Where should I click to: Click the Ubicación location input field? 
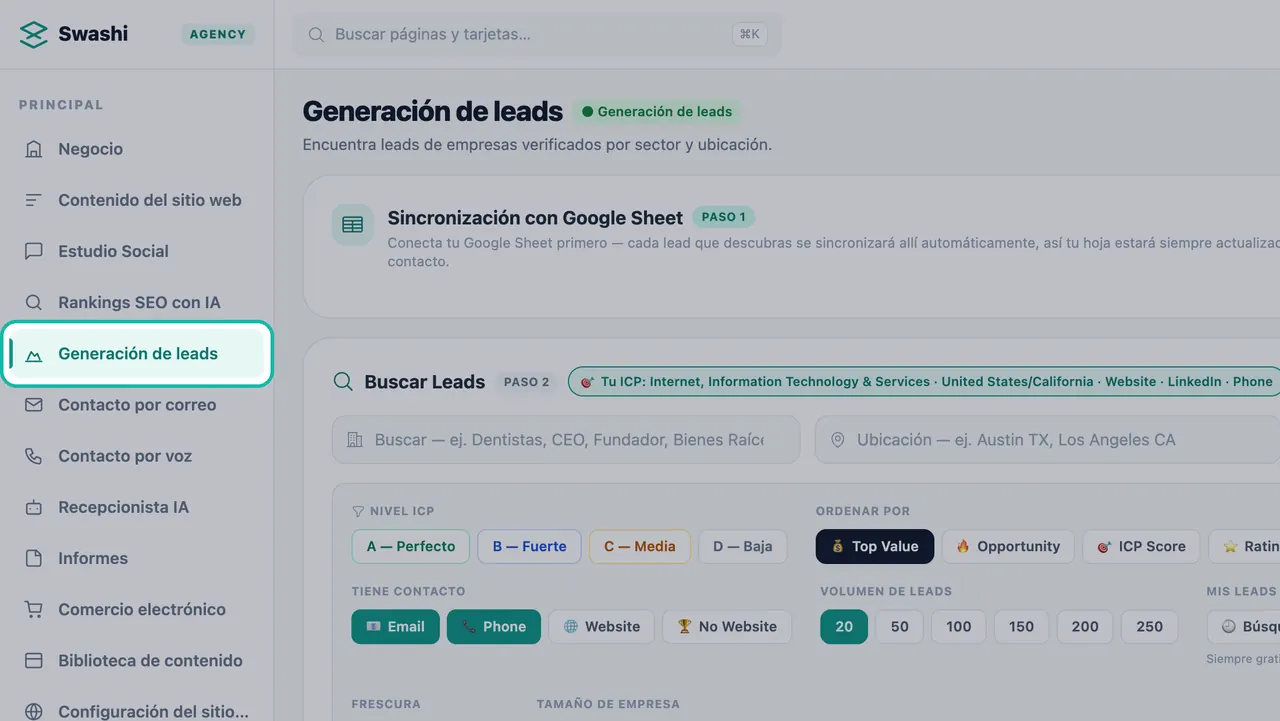point(1047,440)
